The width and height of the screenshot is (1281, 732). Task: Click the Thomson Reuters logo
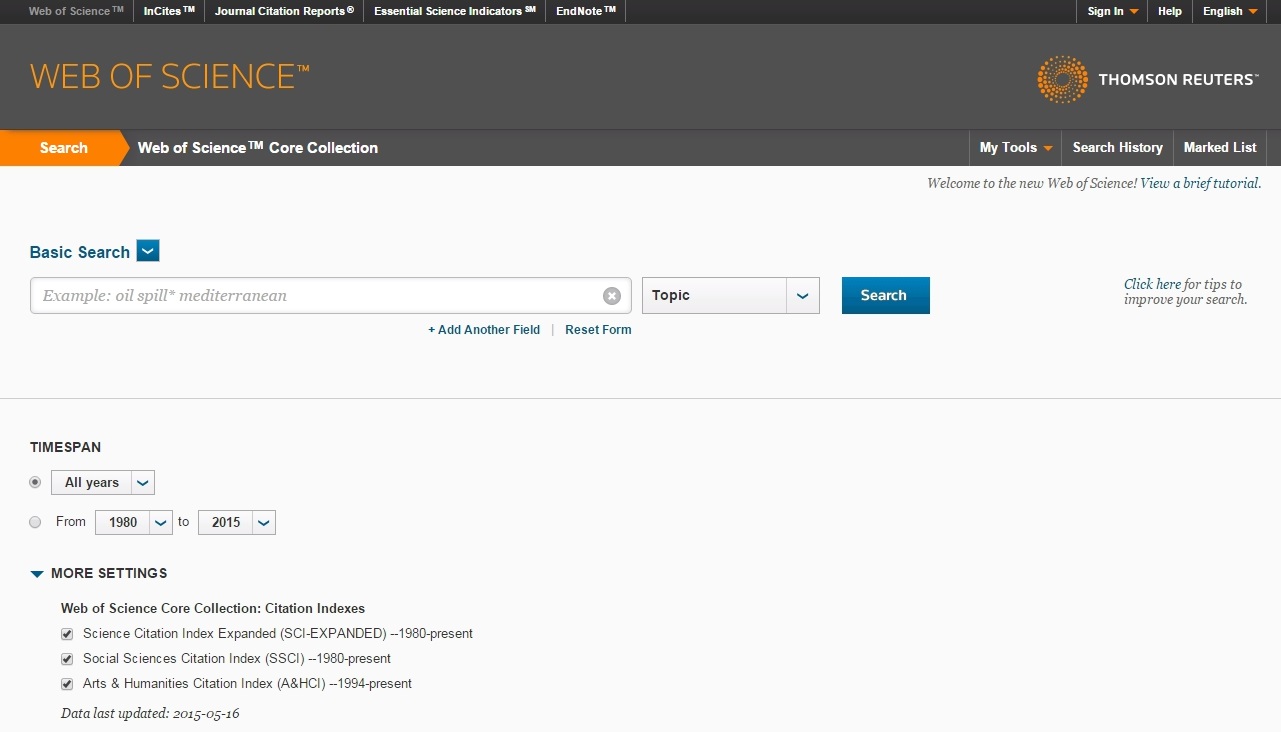(x=1147, y=79)
